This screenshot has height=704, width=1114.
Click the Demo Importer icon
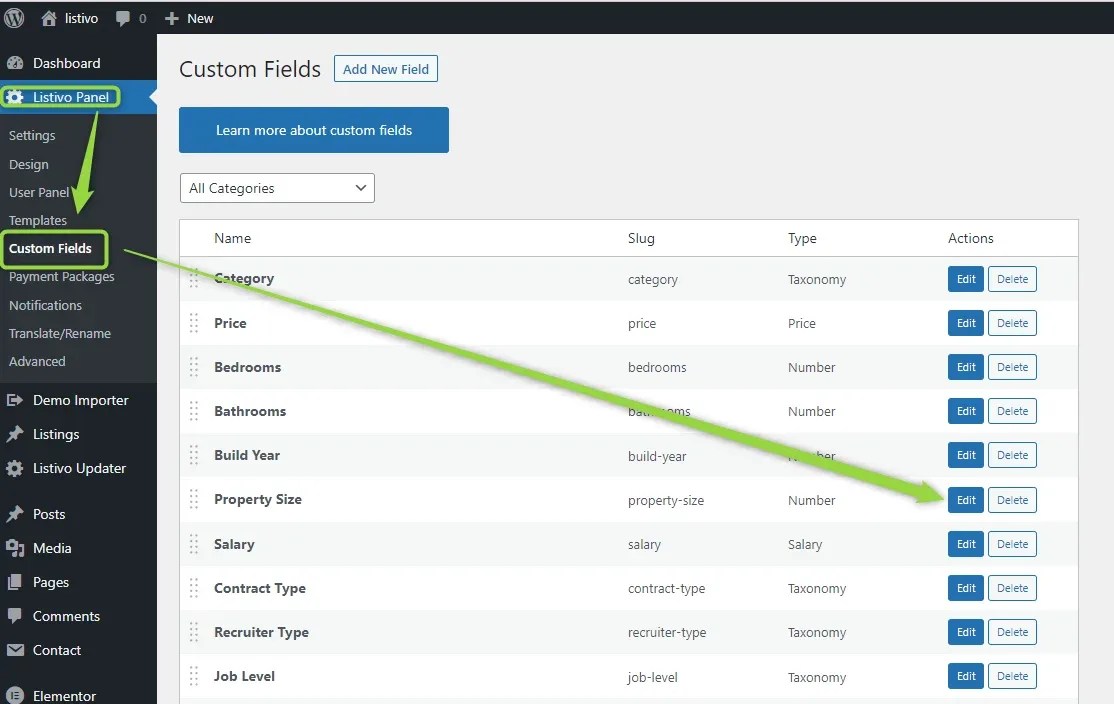pyautogui.click(x=15, y=400)
